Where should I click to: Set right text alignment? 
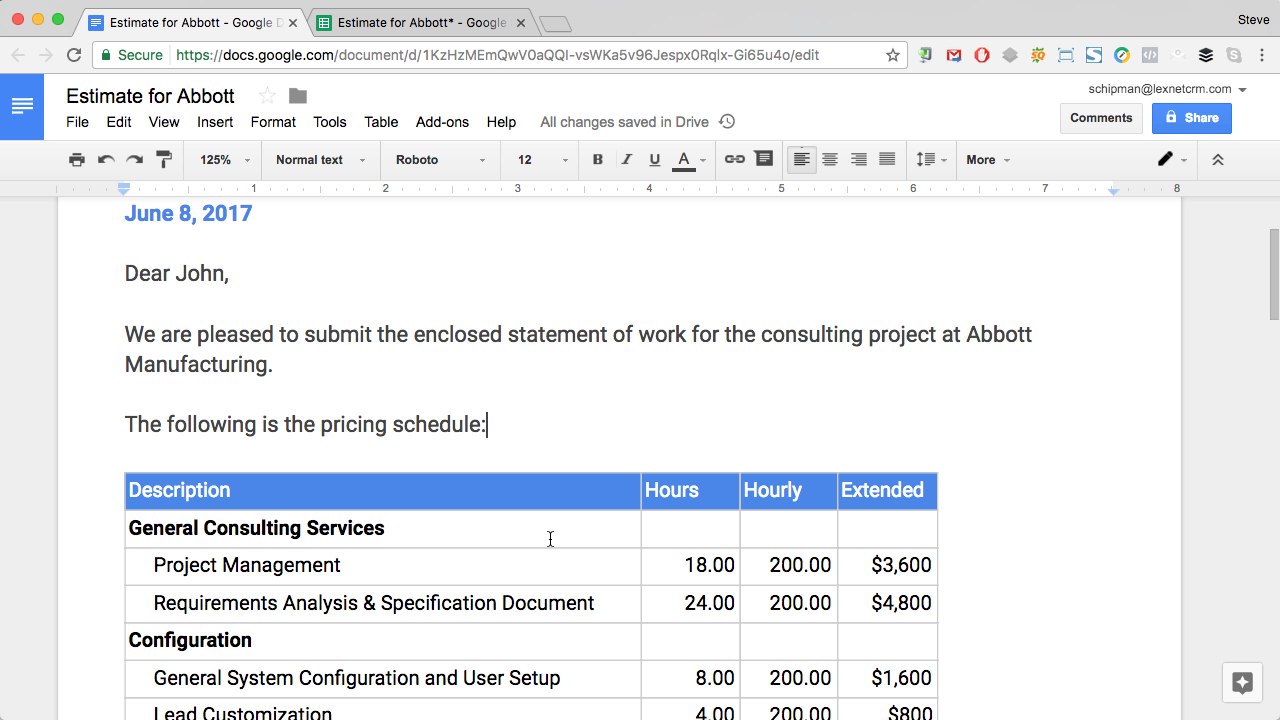858,160
